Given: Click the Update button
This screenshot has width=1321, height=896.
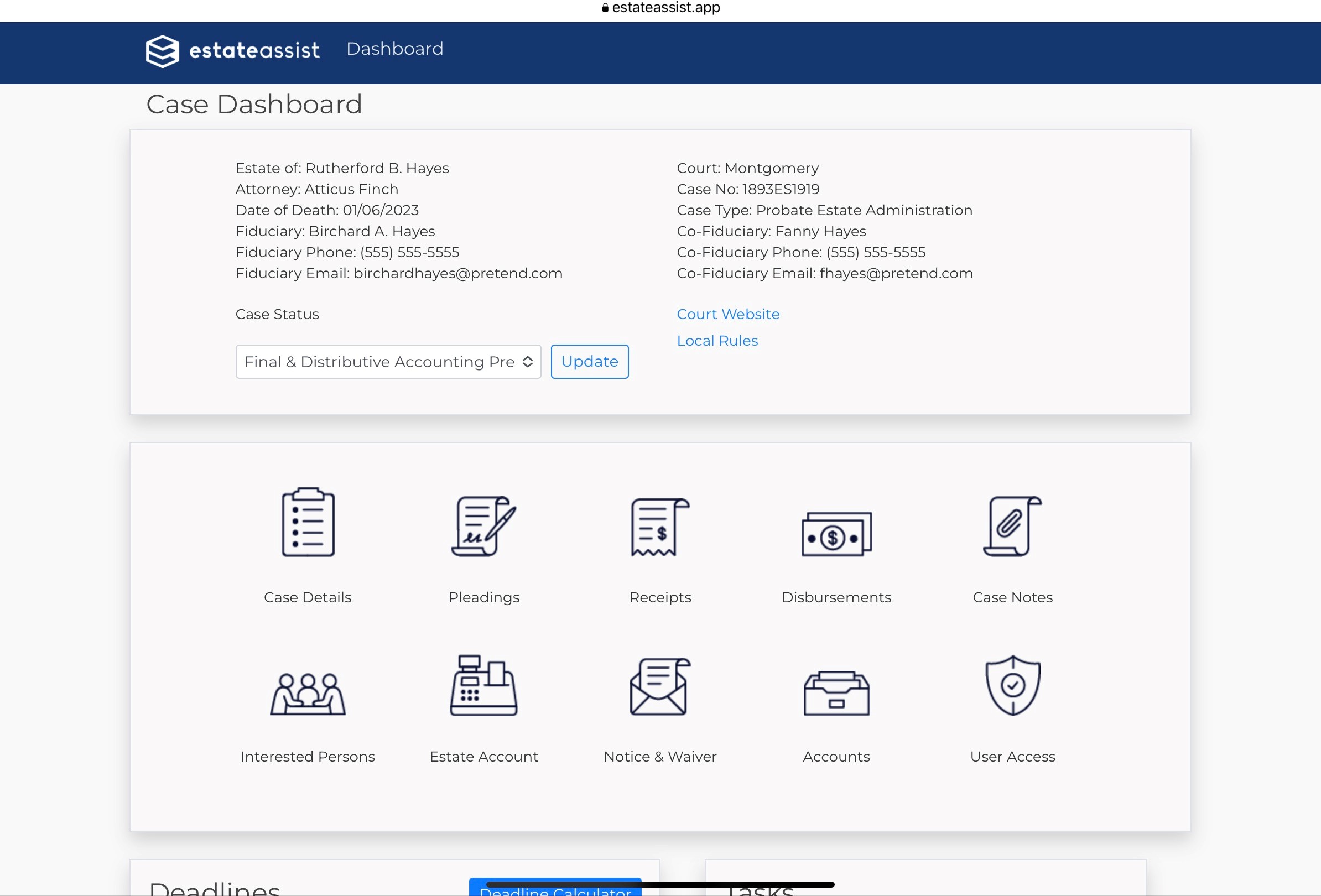Looking at the screenshot, I should pos(590,362).
